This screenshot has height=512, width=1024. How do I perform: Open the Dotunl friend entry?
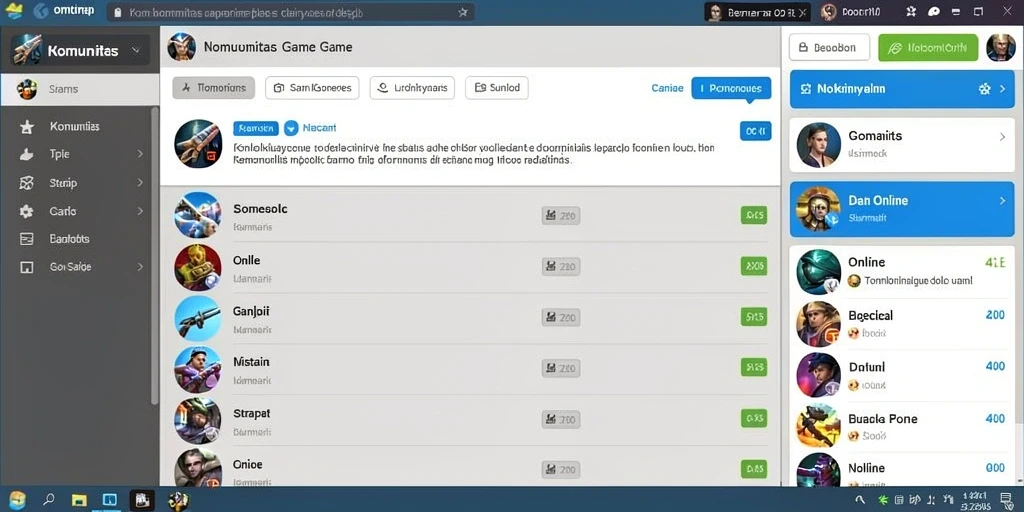point(902,375)
